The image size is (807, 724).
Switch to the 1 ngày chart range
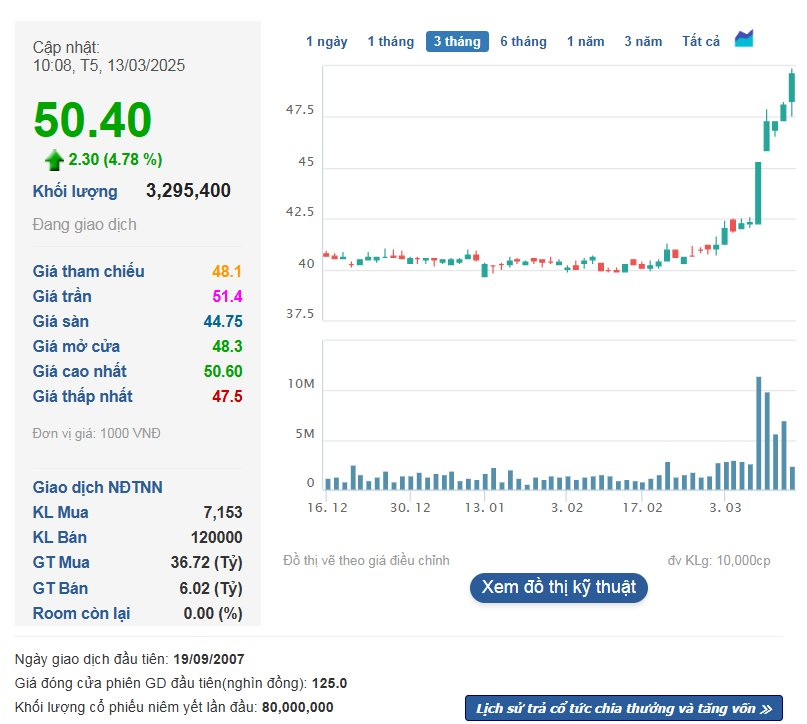pos(326,41)
